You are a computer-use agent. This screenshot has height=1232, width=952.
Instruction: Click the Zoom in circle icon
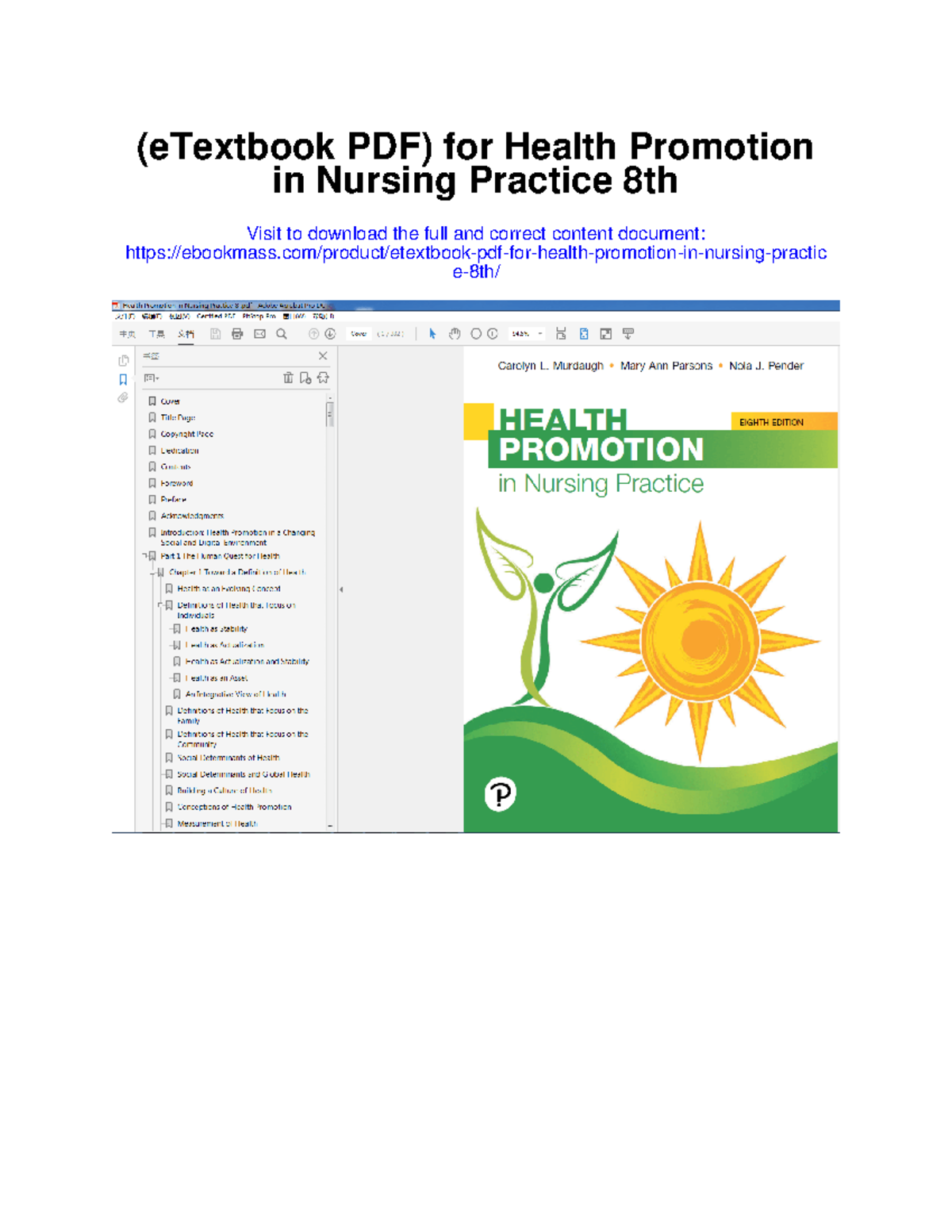[493, 334]
